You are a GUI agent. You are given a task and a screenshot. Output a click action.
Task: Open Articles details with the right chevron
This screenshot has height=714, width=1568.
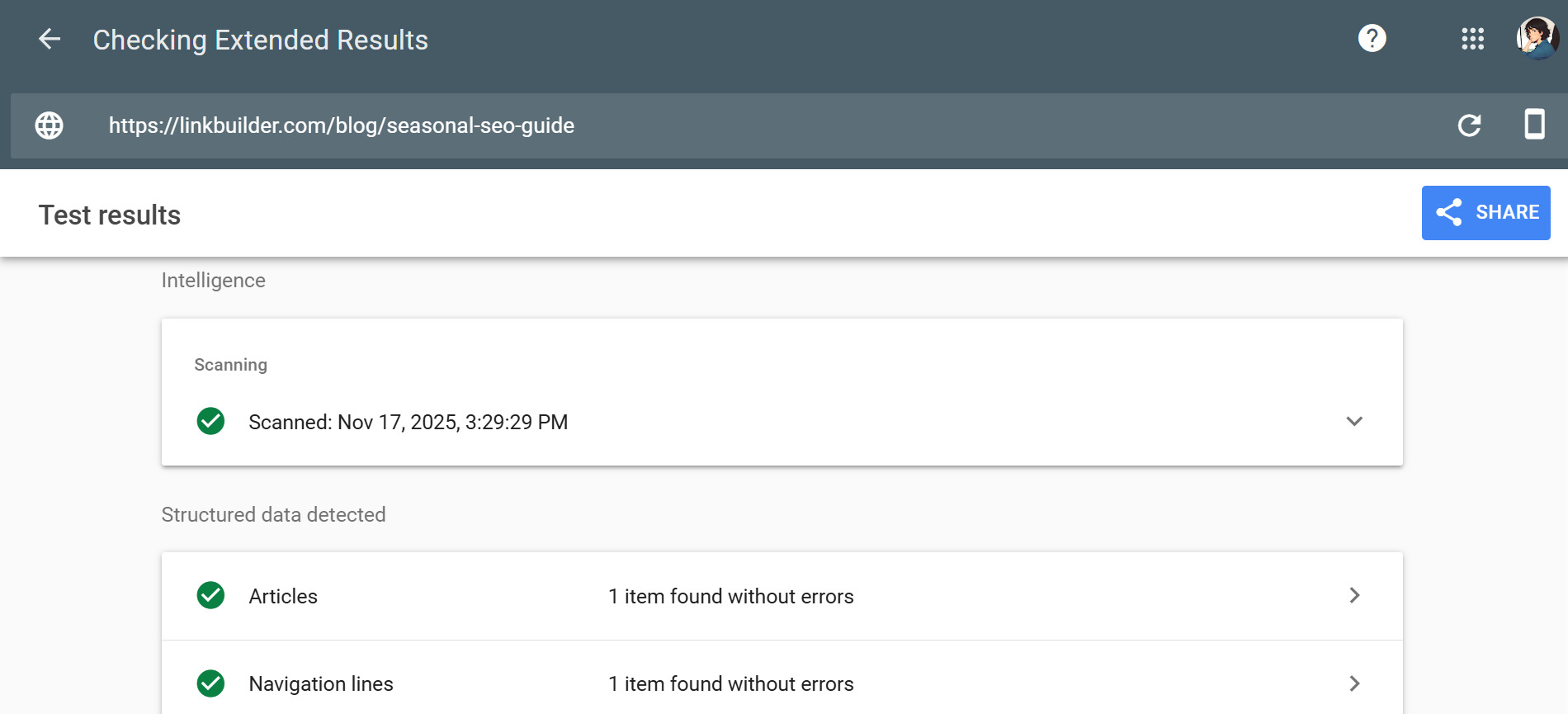[x=1354, y=595]
